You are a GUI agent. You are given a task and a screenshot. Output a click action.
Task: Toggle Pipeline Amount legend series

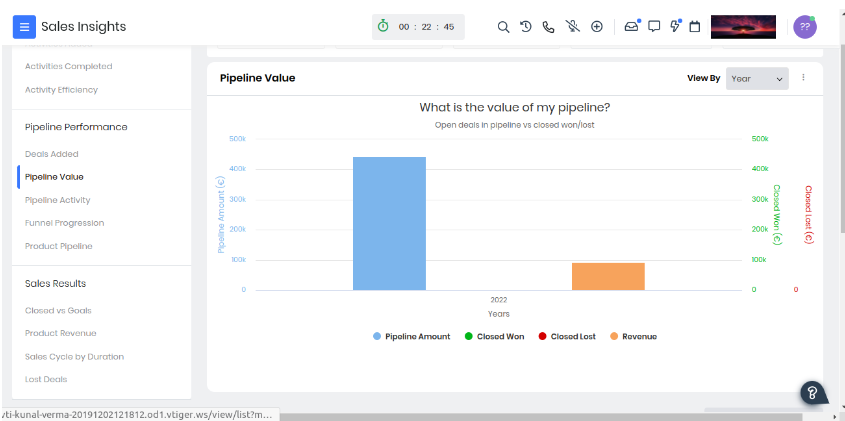pos(411,337)
